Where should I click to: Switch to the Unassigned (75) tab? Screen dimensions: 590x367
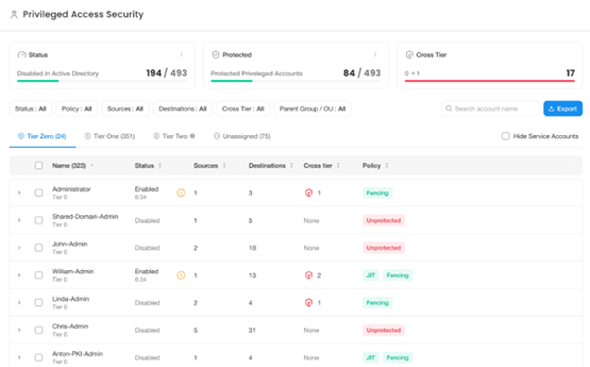pyautogui.click(x=242, y=136)
